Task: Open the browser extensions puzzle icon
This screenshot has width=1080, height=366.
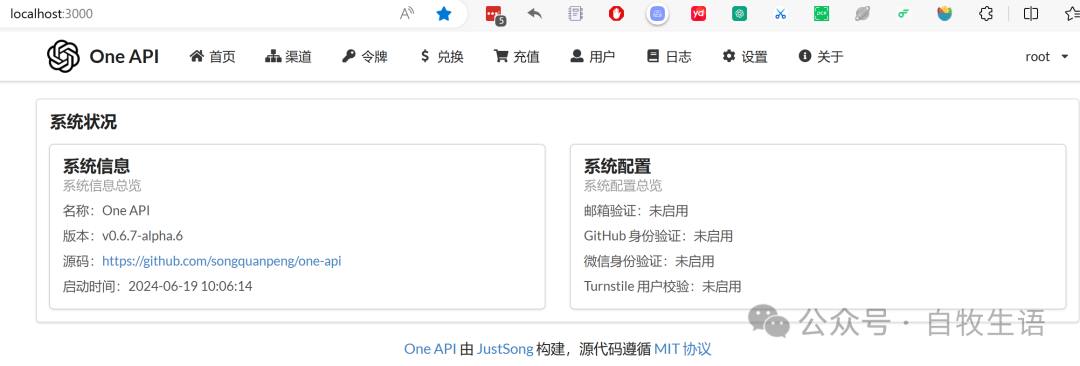Action: click(986, 13)
